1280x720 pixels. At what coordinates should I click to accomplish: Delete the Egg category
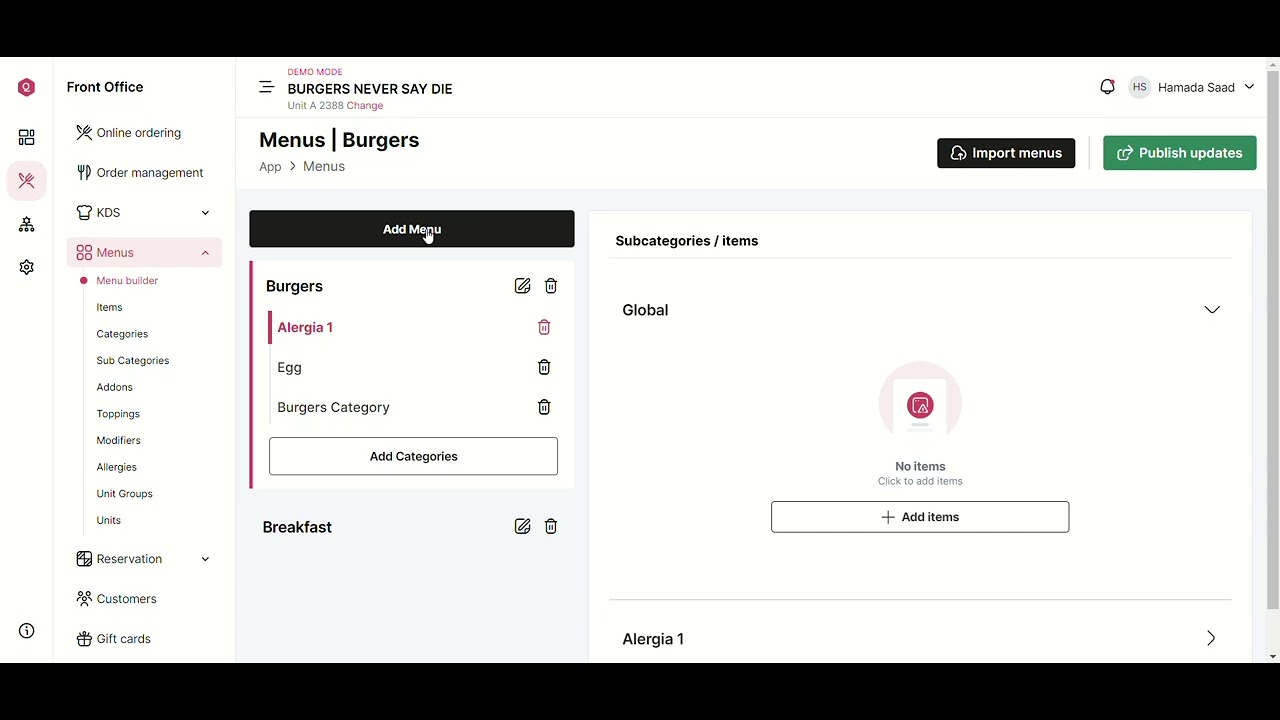(544, 367)
